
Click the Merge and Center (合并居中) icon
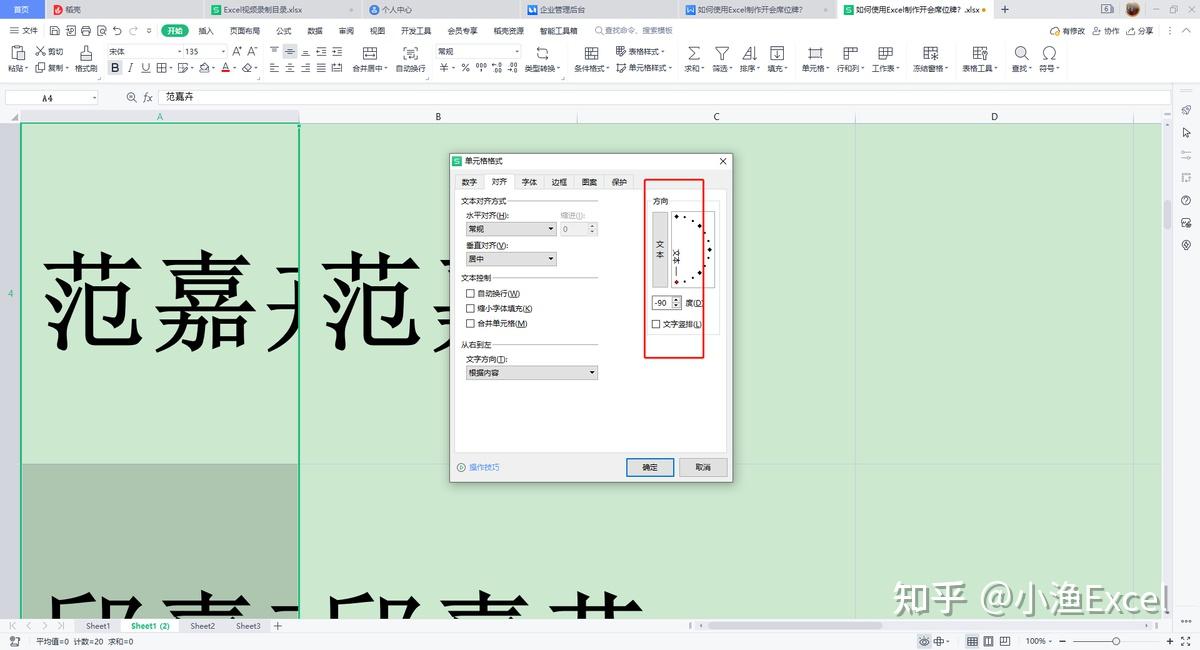tap(369, 52)
